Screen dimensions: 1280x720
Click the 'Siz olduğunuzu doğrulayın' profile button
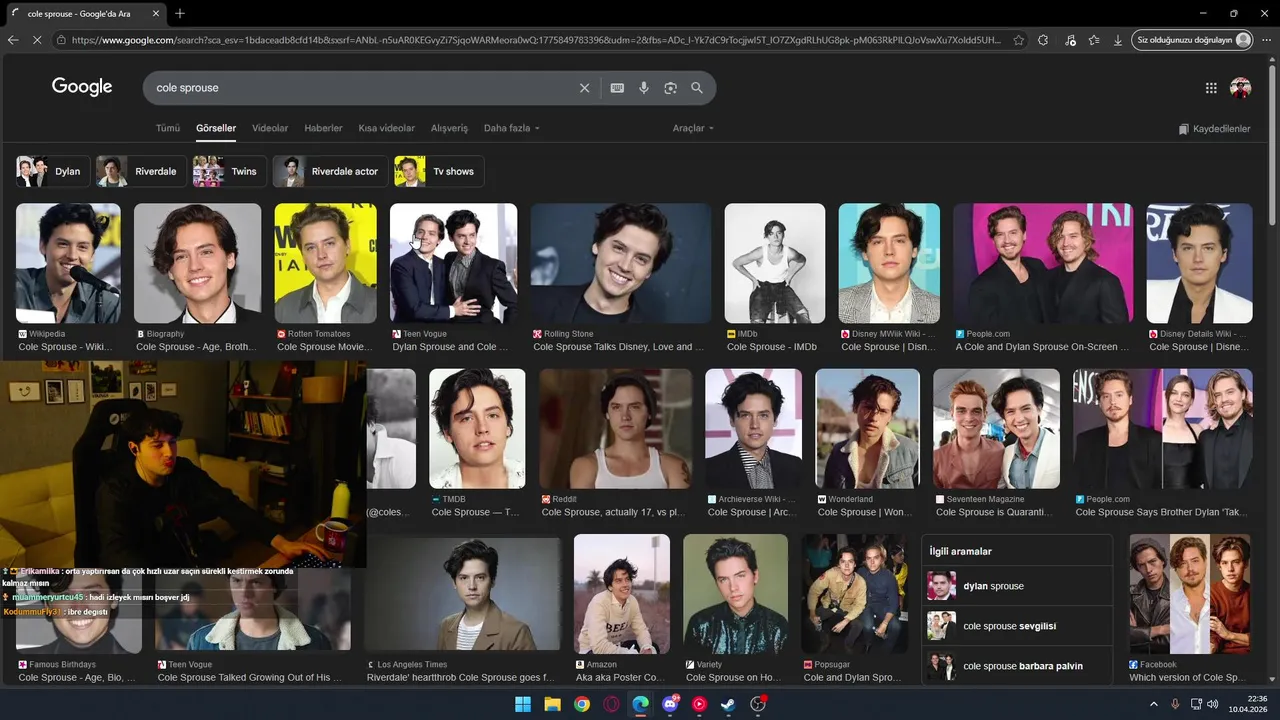tap(1193, 40)
